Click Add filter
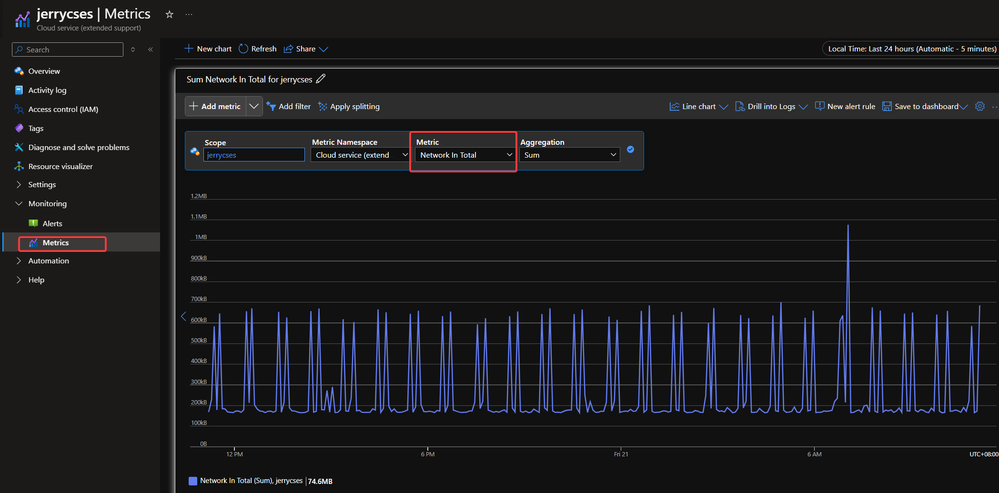 (289, 106)
